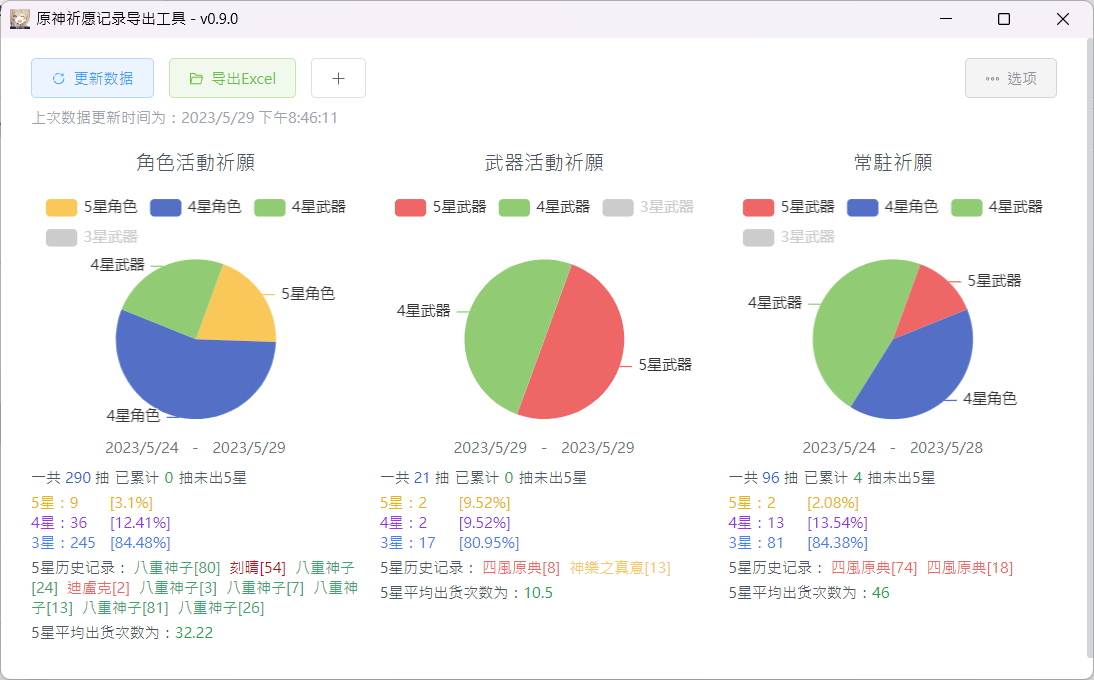Click 5星：2 [2.08%] statistic
This screenshot has height=680, width=1094.
coord(794,503)
